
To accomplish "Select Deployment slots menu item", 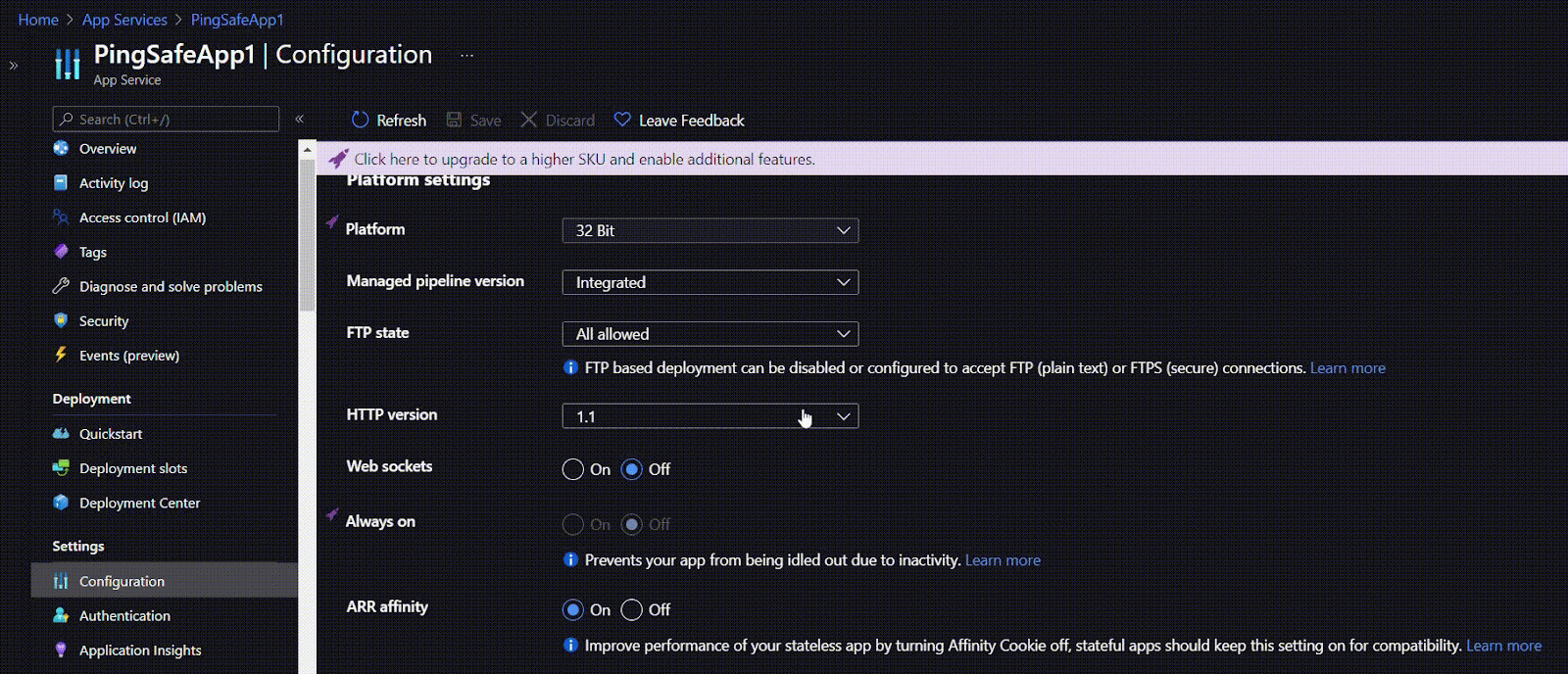I will click(132, 468).
